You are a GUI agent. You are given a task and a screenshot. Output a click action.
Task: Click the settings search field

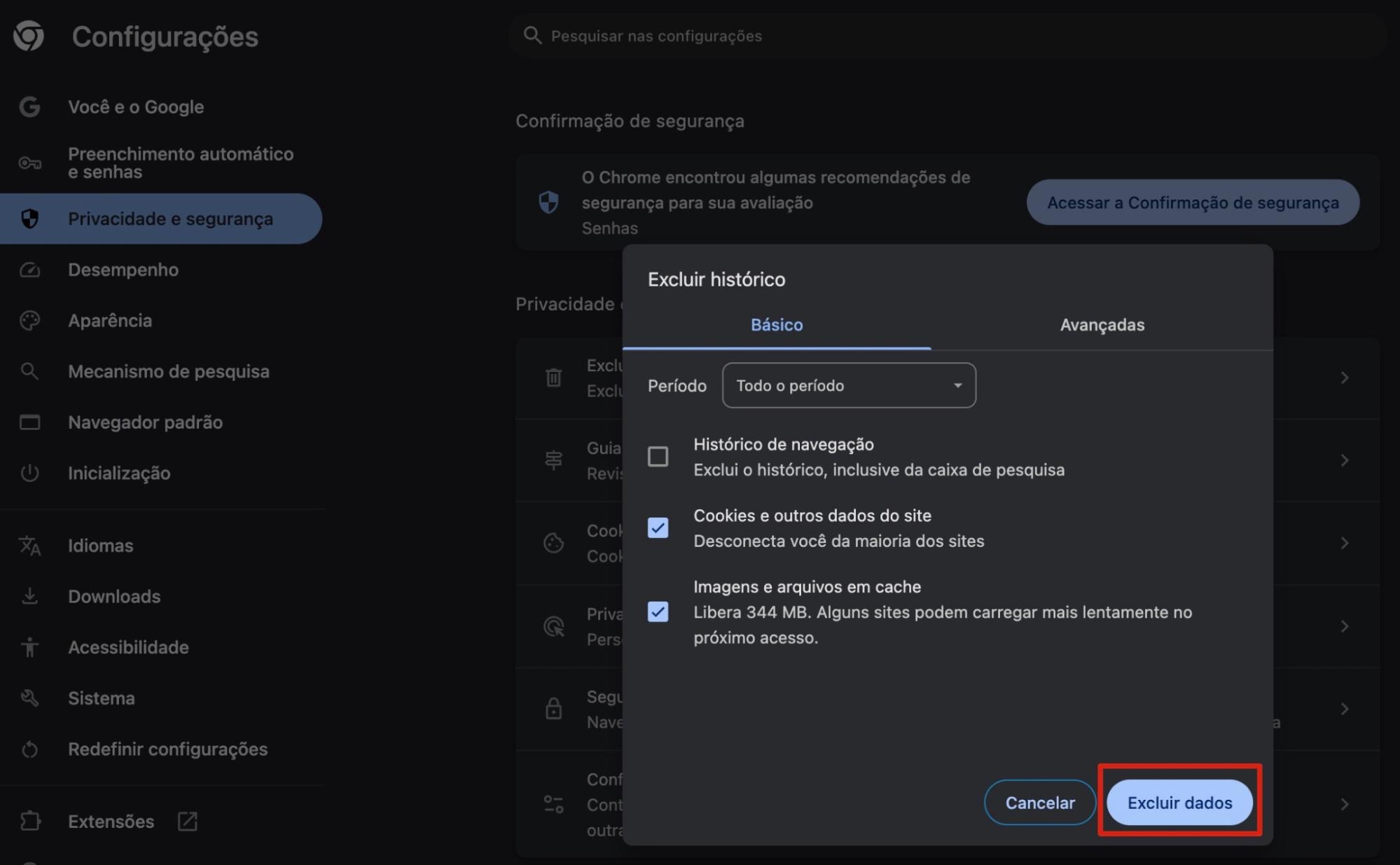[770, 36]
